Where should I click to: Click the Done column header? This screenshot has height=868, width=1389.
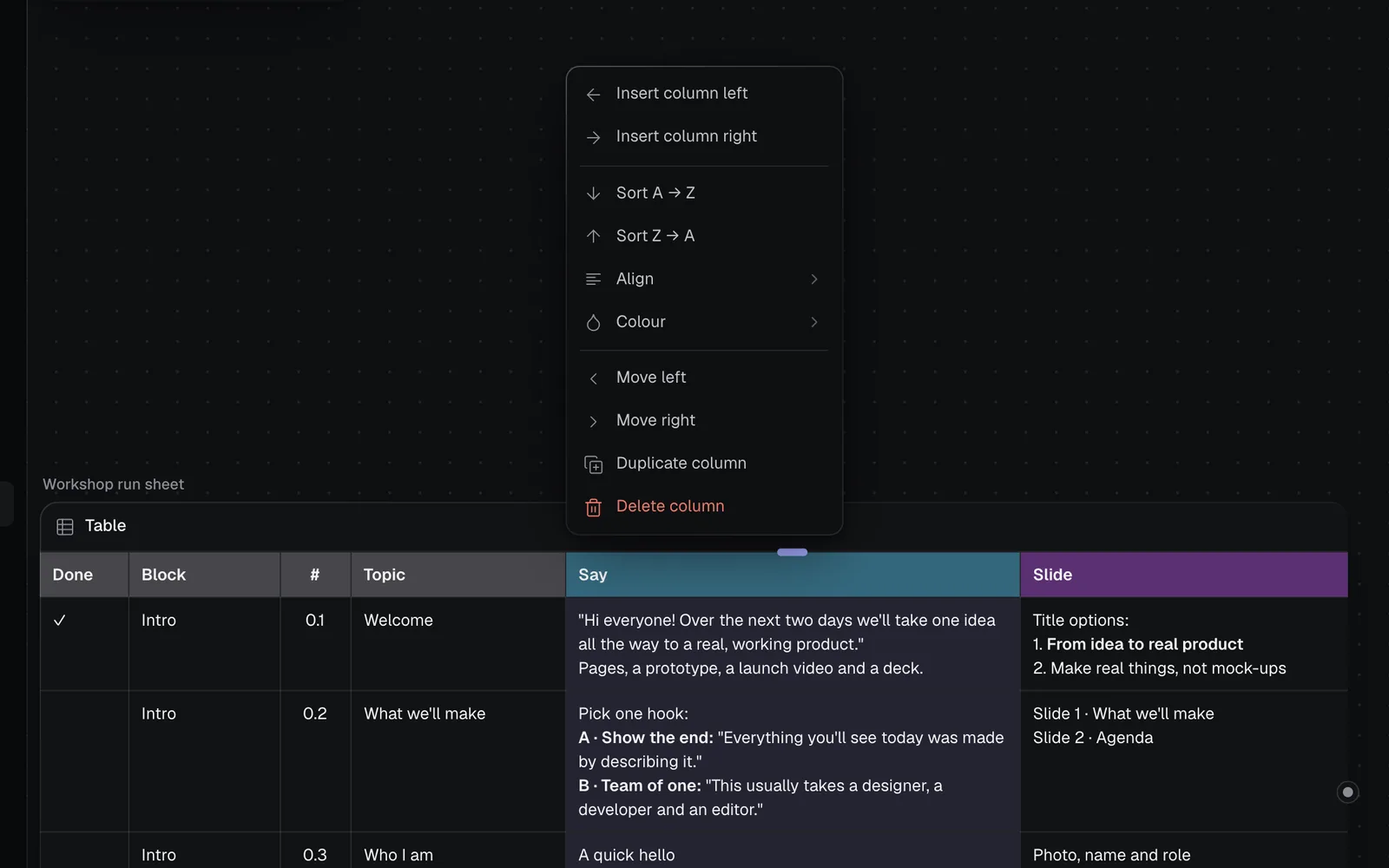[x=84, y=575]
